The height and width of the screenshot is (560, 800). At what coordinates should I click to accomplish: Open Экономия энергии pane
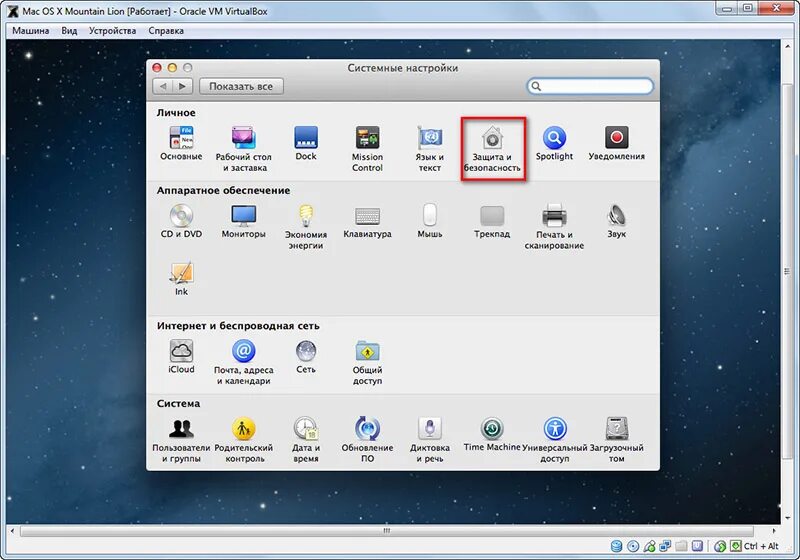306,227
